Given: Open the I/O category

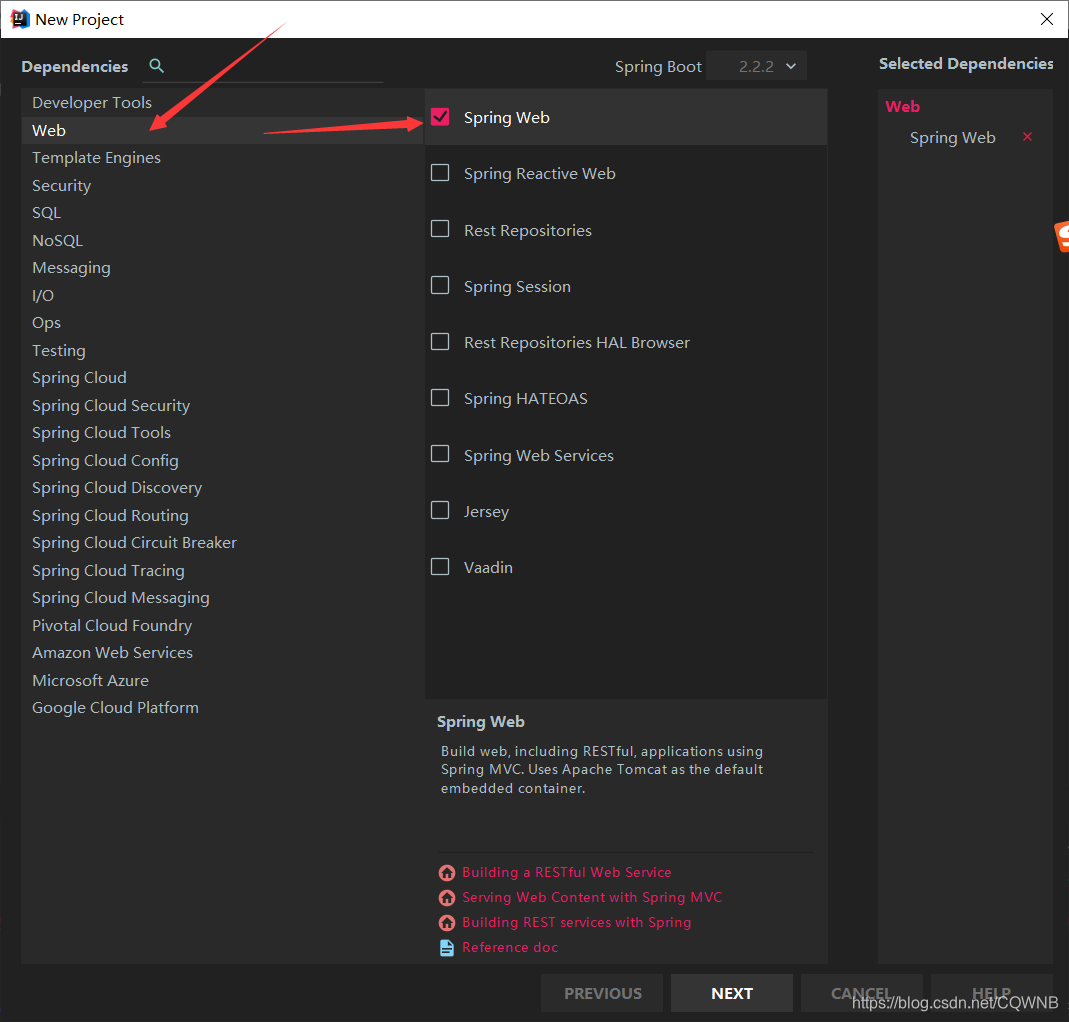Looking at the screenshot, I should pyautogui.click(x=222, y=295).
